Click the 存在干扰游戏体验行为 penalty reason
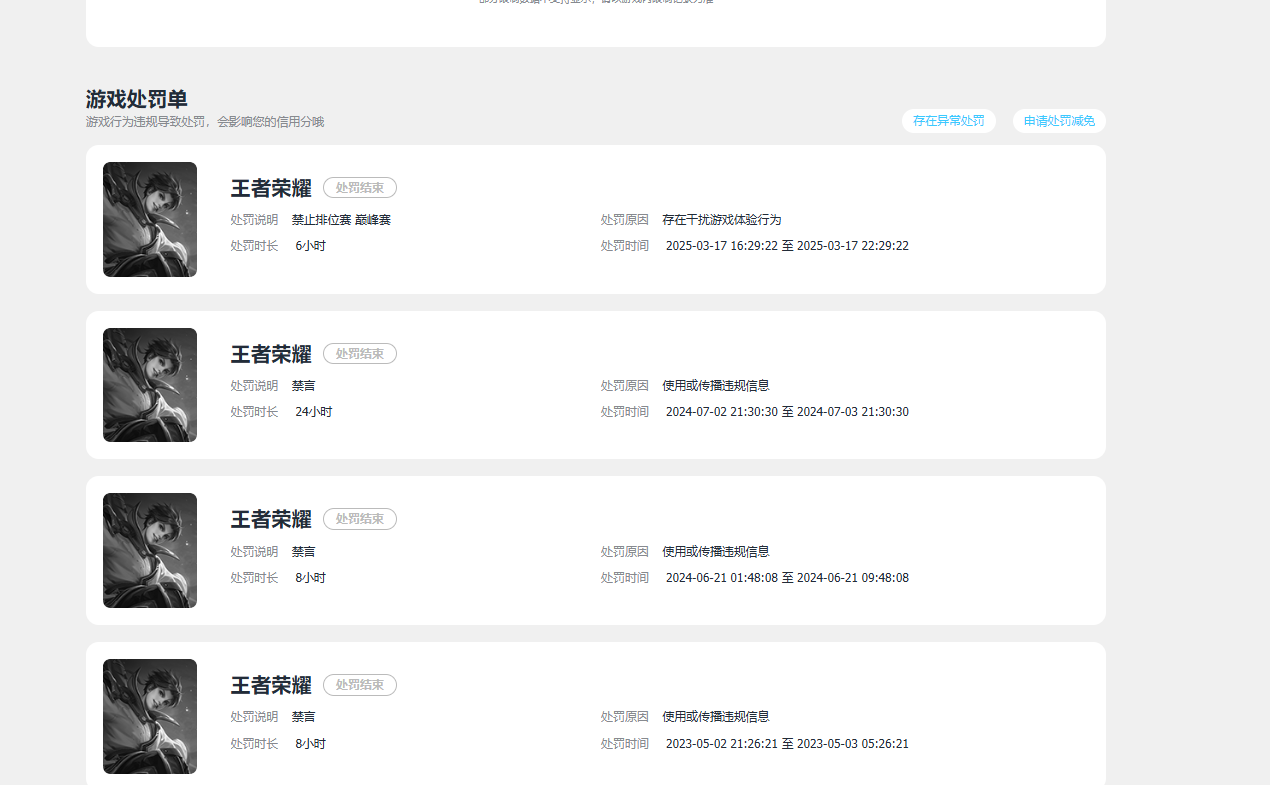 coord(722,220)
